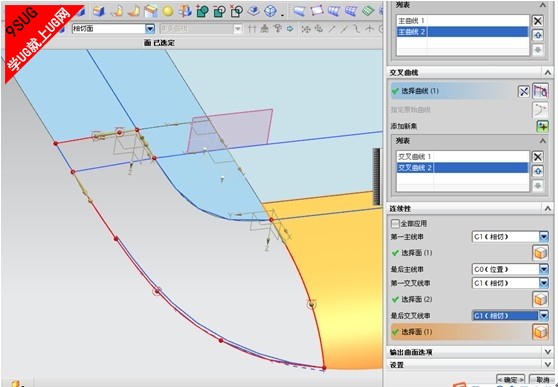This screenshot has width=558, height=387.
Task: Click select face icon under 第一主线串
Action: click(x=540, y=253)
